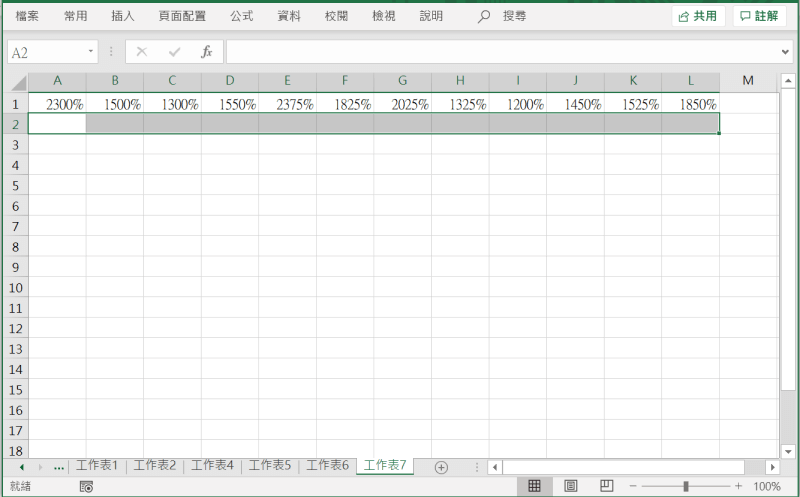Open the 資料 ribbon tab
The width and height of the screenshot is (800, 497).
[289, 16]
